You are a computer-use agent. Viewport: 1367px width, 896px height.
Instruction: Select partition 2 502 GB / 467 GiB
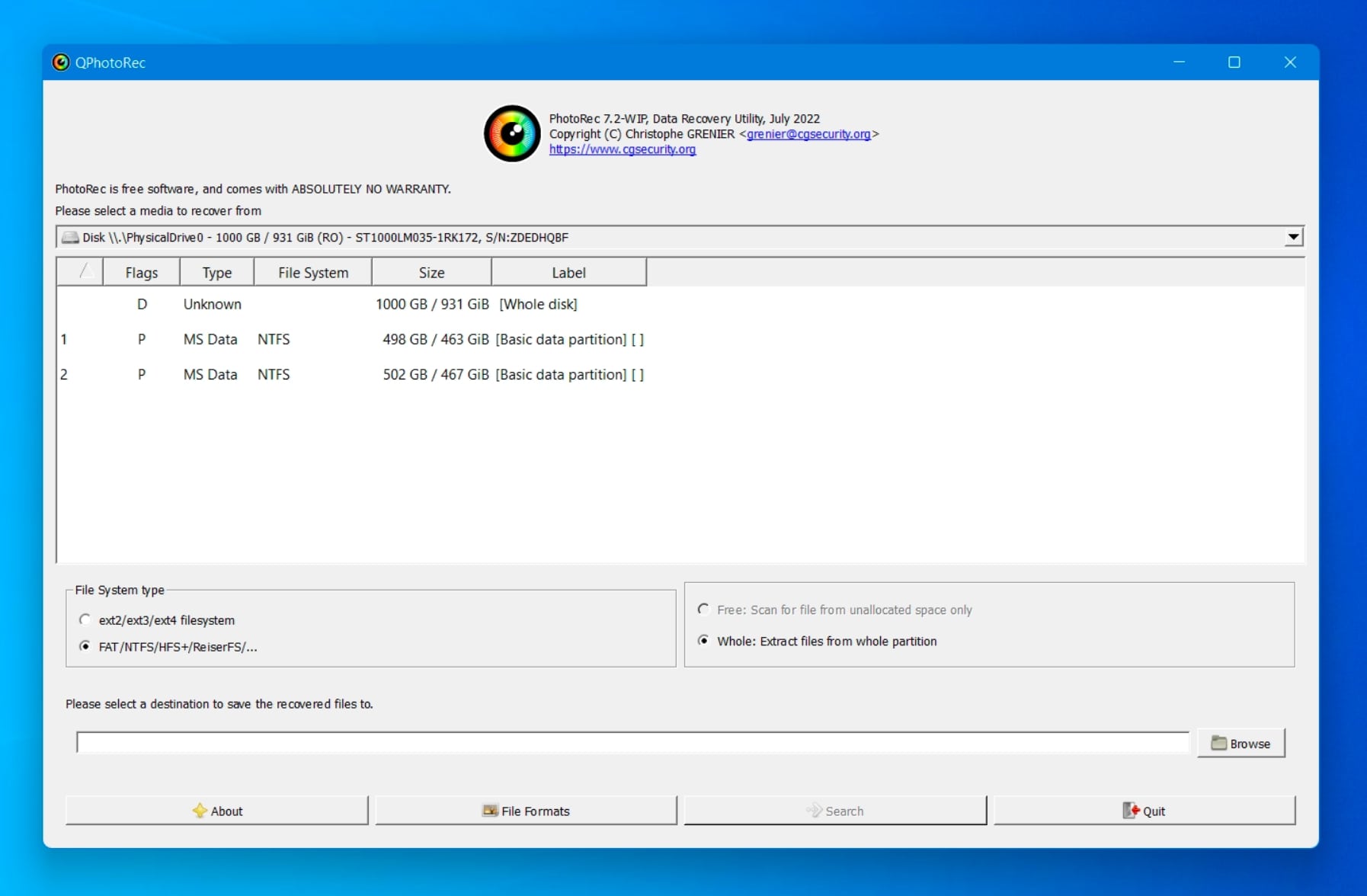pos(352,374)
